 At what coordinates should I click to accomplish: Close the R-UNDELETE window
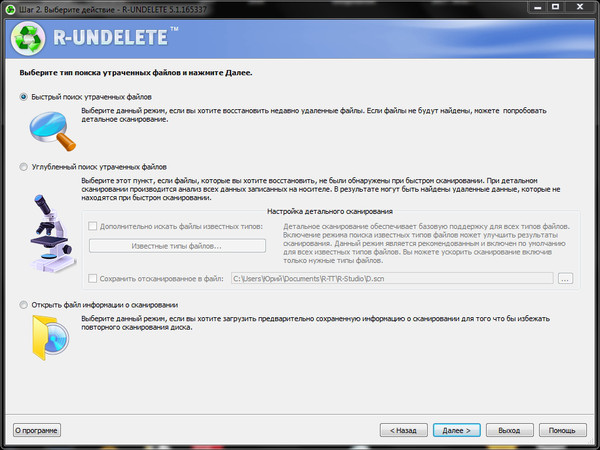[x=580, y=7]
